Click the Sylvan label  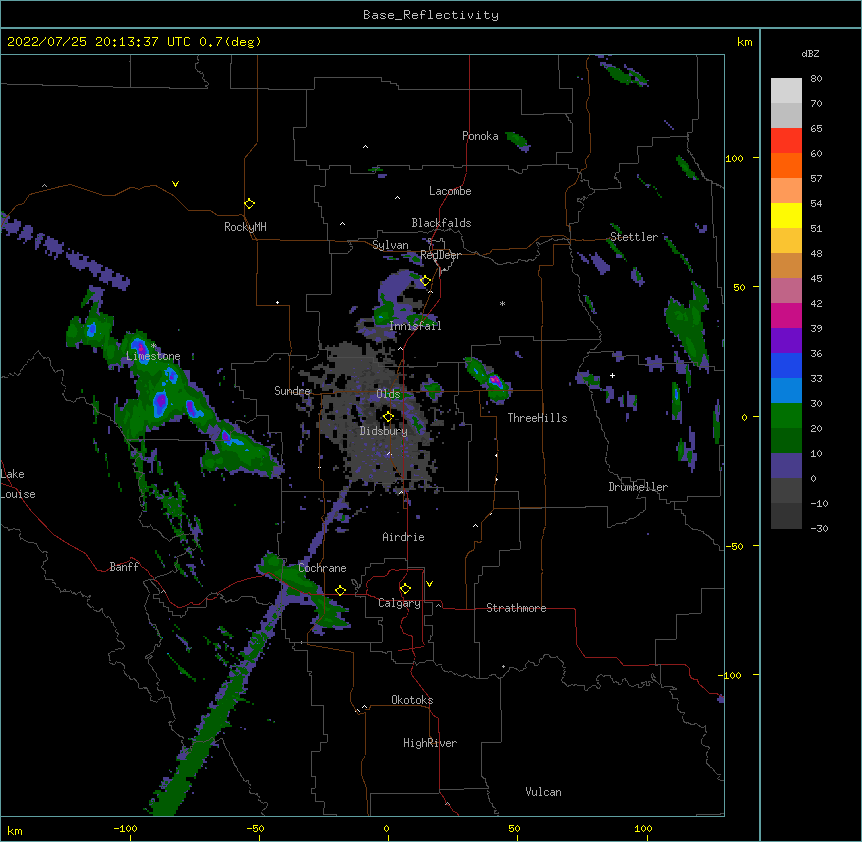[390, 245]
